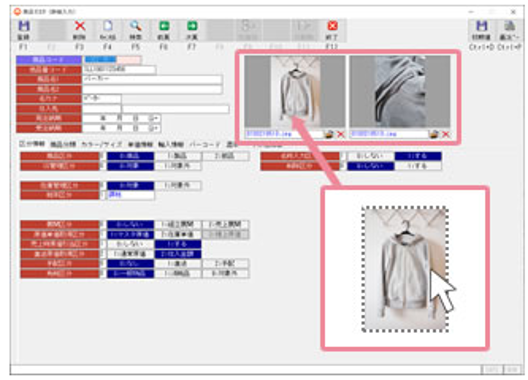
Task: Open calendar dropdown on the lower date field
Action: pos(154,128)
